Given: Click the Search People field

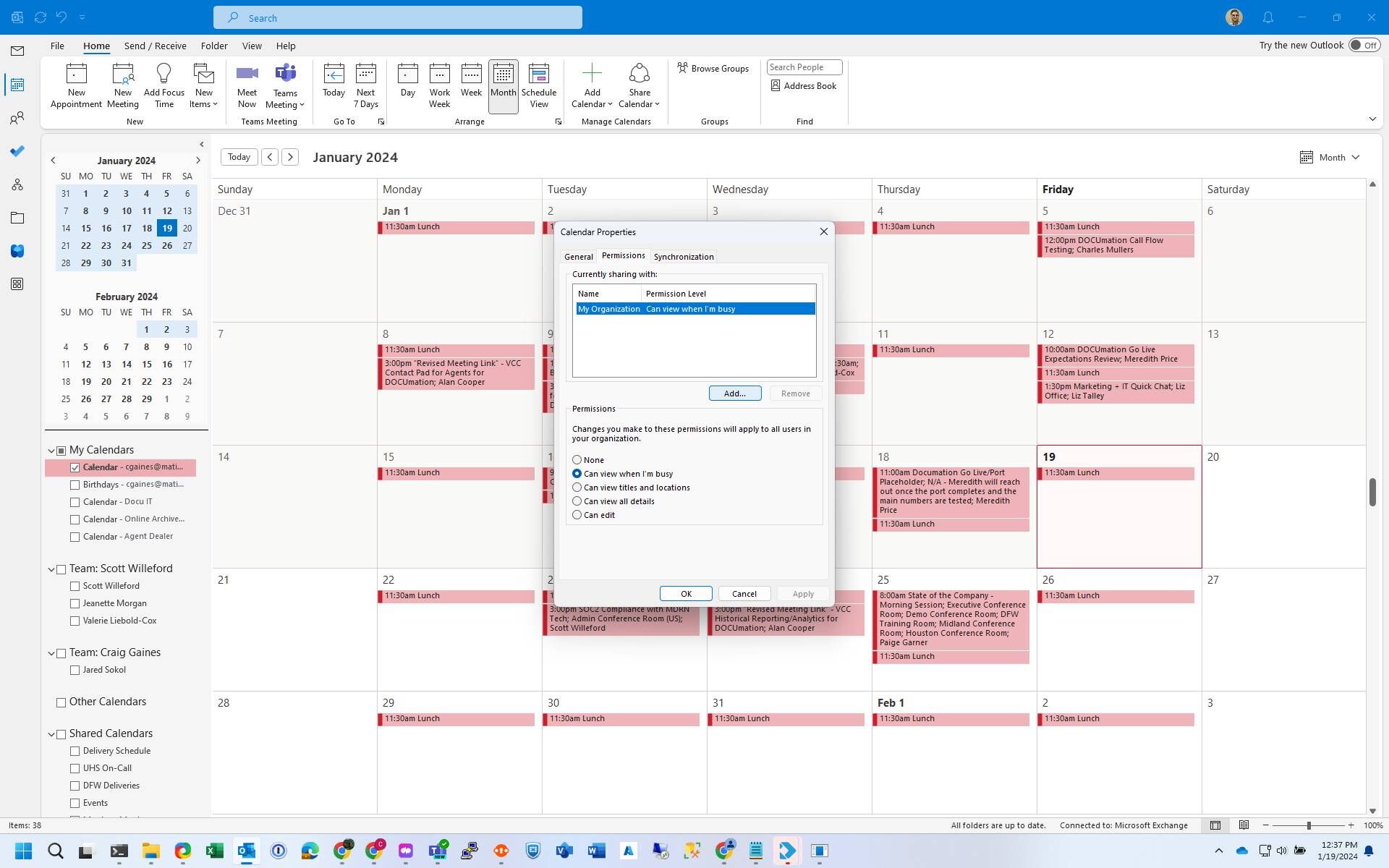Looking at the screenshot, I should [804, 67].
